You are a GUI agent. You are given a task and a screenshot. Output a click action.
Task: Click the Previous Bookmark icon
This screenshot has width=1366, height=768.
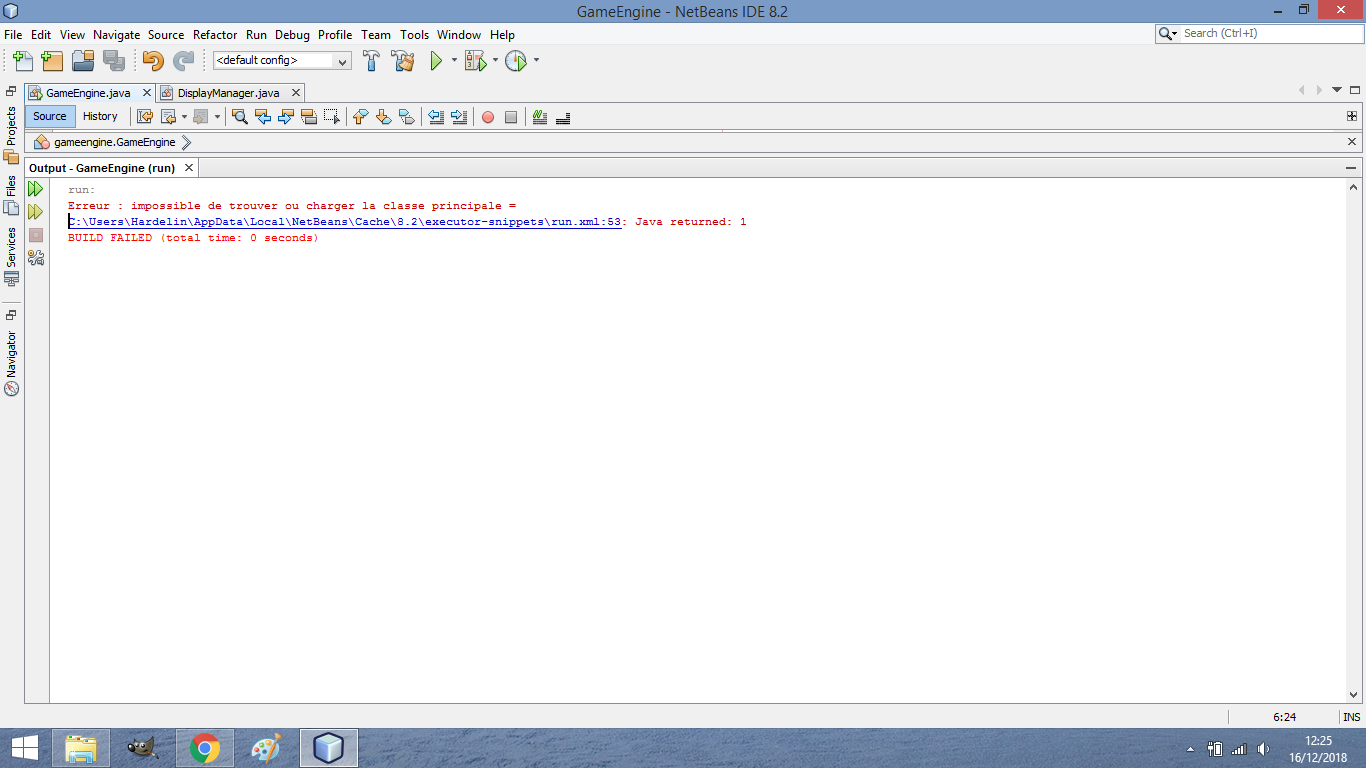(x=361, y=117)
